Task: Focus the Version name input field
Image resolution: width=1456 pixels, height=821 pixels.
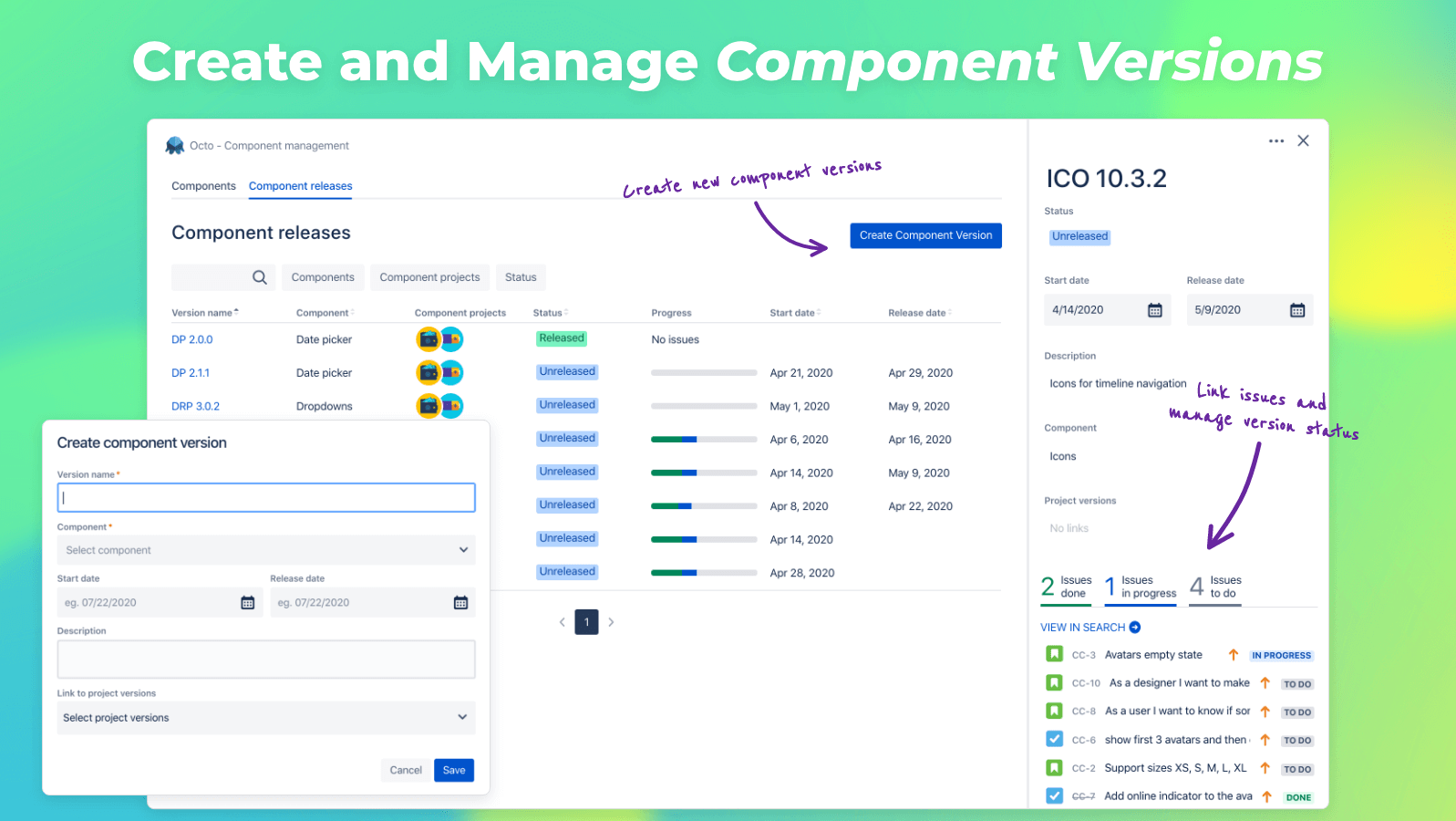Action: point(266,498)
